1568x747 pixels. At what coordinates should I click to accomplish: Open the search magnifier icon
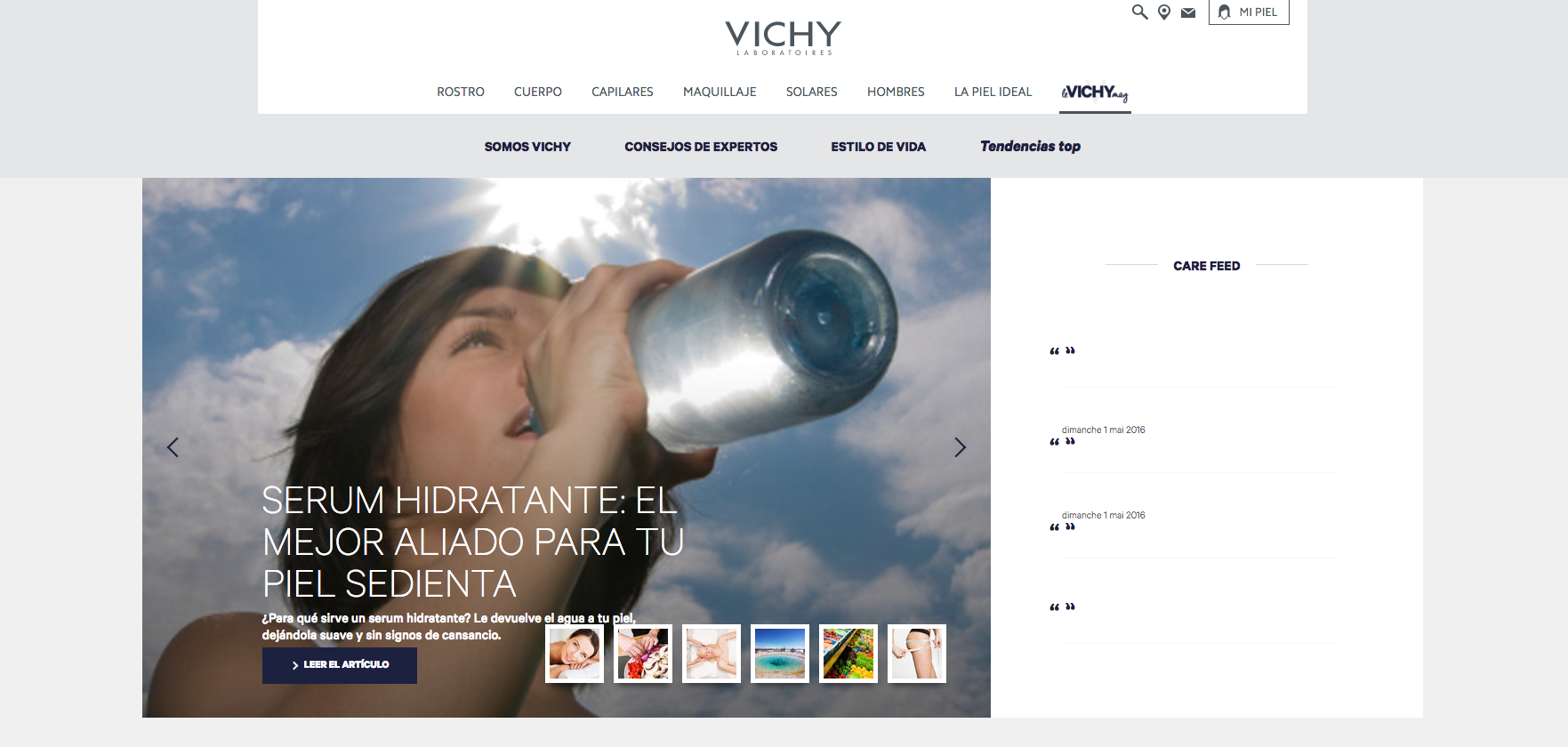[x=1139, y=12]
